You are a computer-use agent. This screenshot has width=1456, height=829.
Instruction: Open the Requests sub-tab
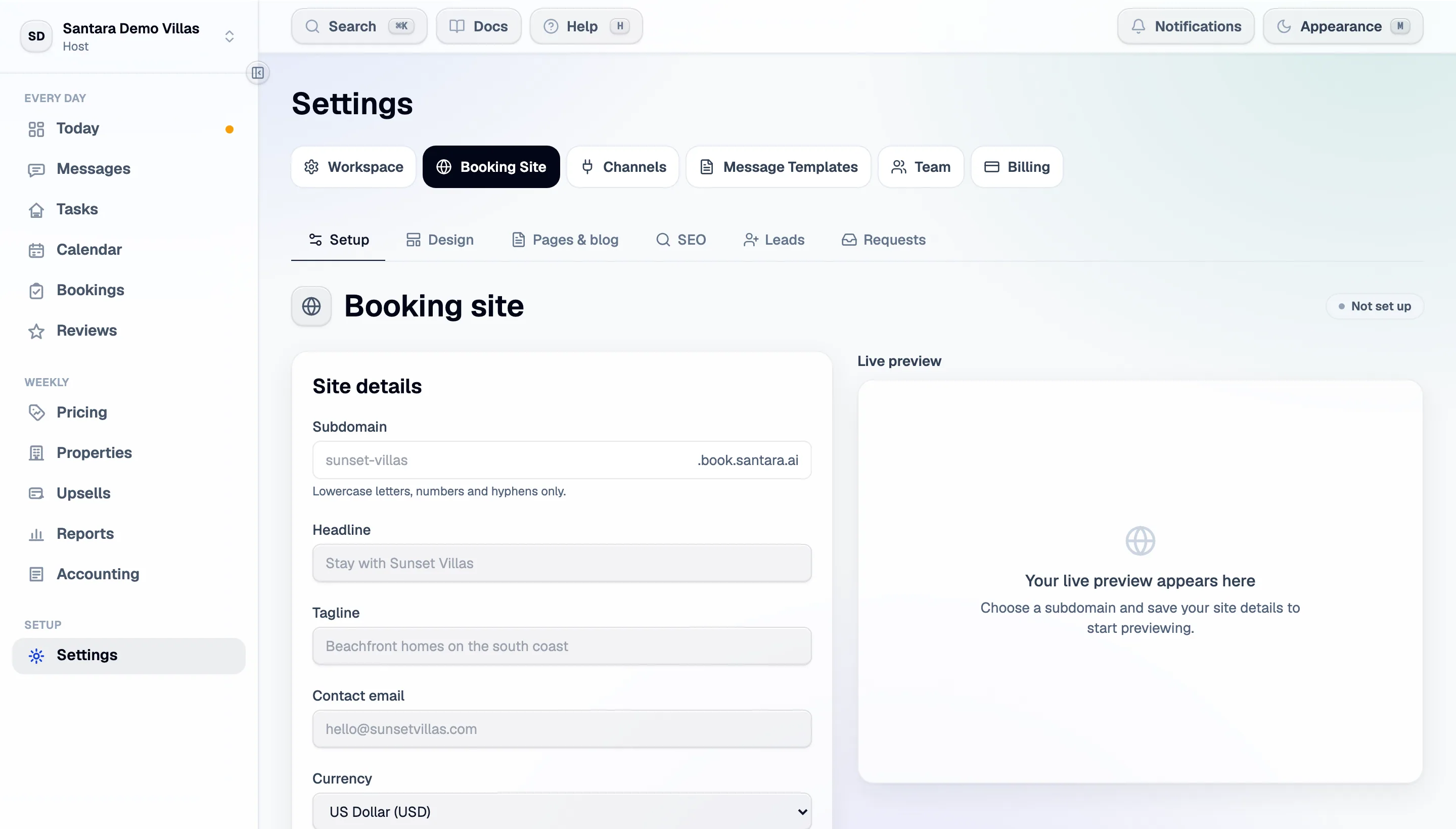(884, 240)
